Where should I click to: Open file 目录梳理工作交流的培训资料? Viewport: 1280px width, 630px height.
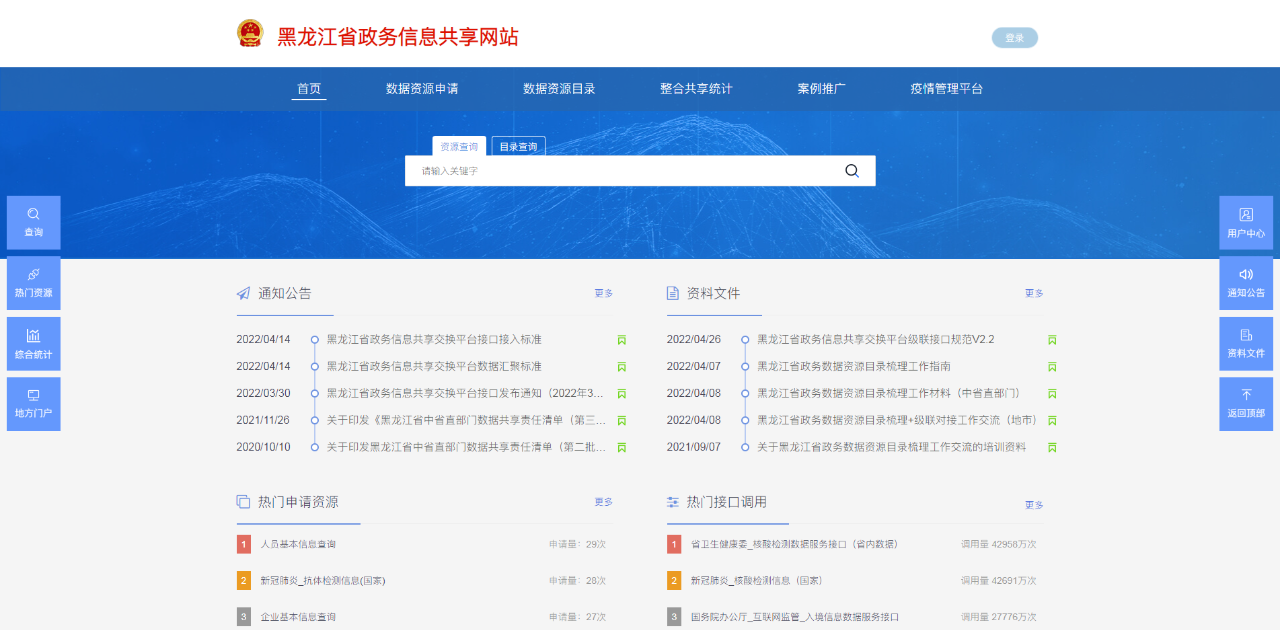(891, 448)
